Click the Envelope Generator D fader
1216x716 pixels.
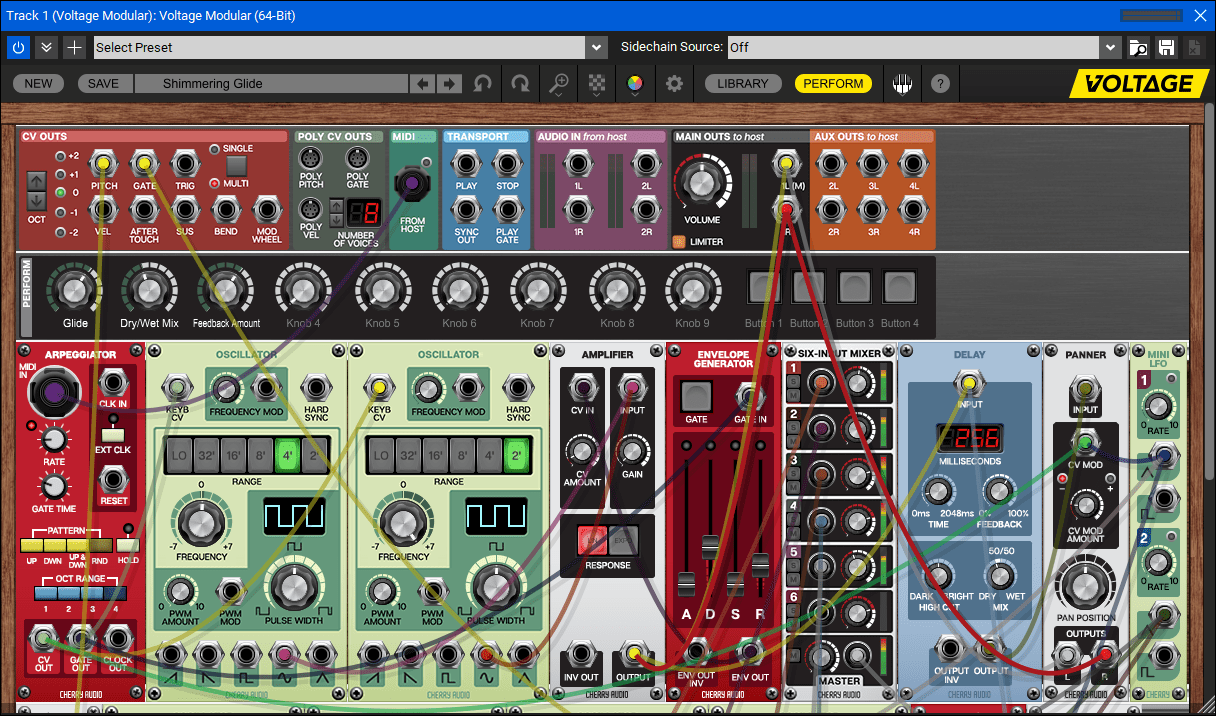(x=710, y=547)
